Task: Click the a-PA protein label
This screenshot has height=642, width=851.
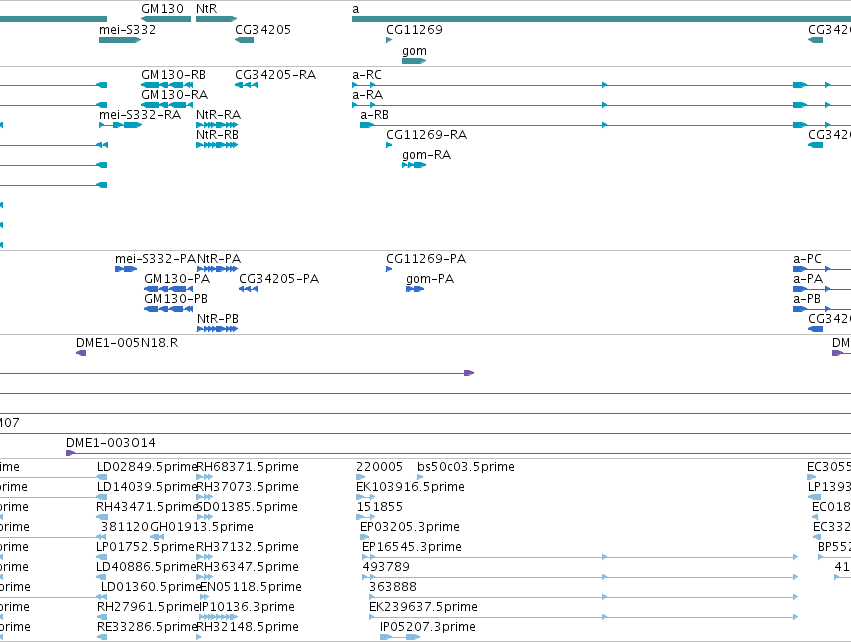Action: point(808,278)
